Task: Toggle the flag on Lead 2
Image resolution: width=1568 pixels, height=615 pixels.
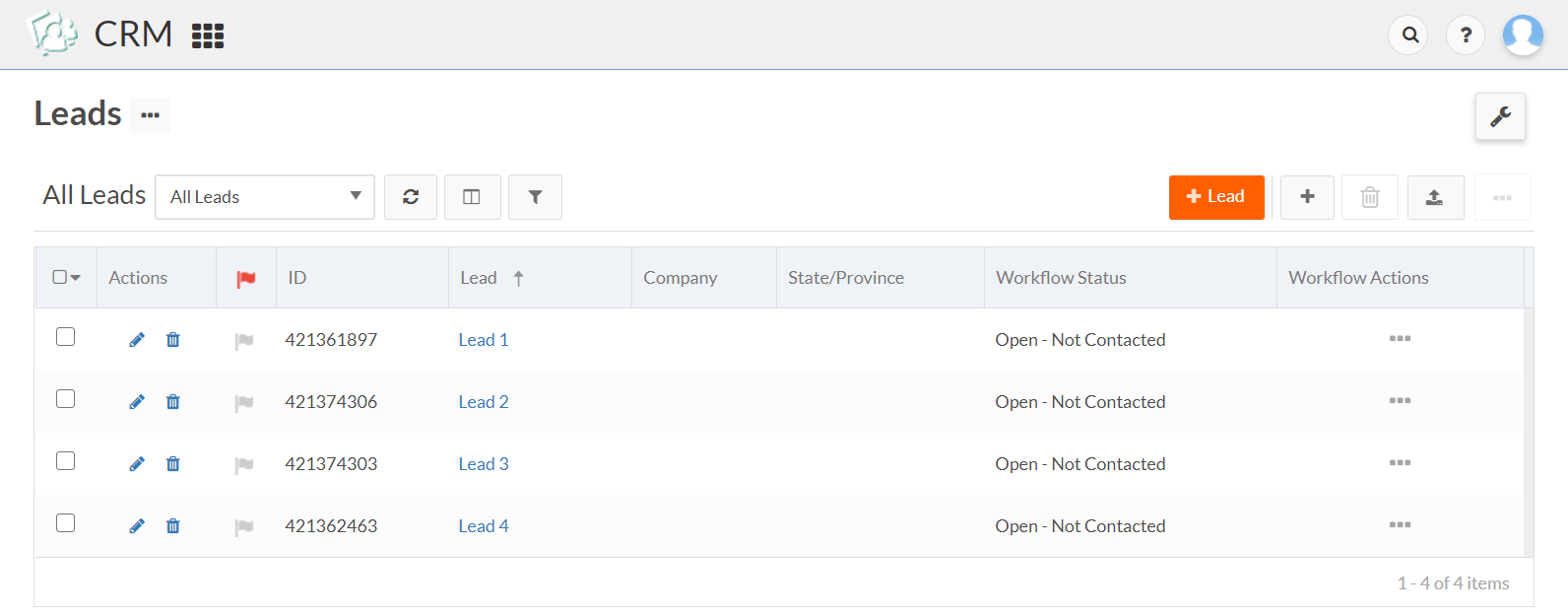Action: click(244, 402)
